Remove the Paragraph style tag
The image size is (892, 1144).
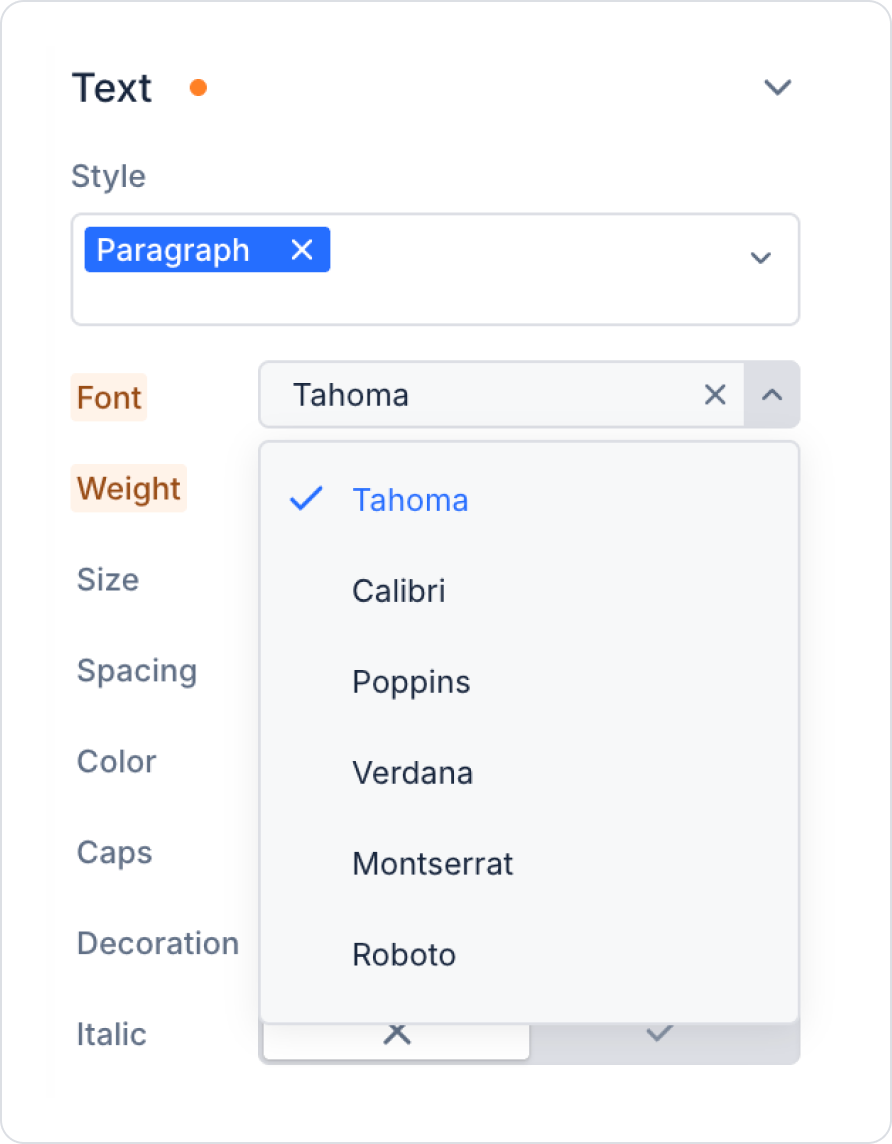click(x=302, y=250)
